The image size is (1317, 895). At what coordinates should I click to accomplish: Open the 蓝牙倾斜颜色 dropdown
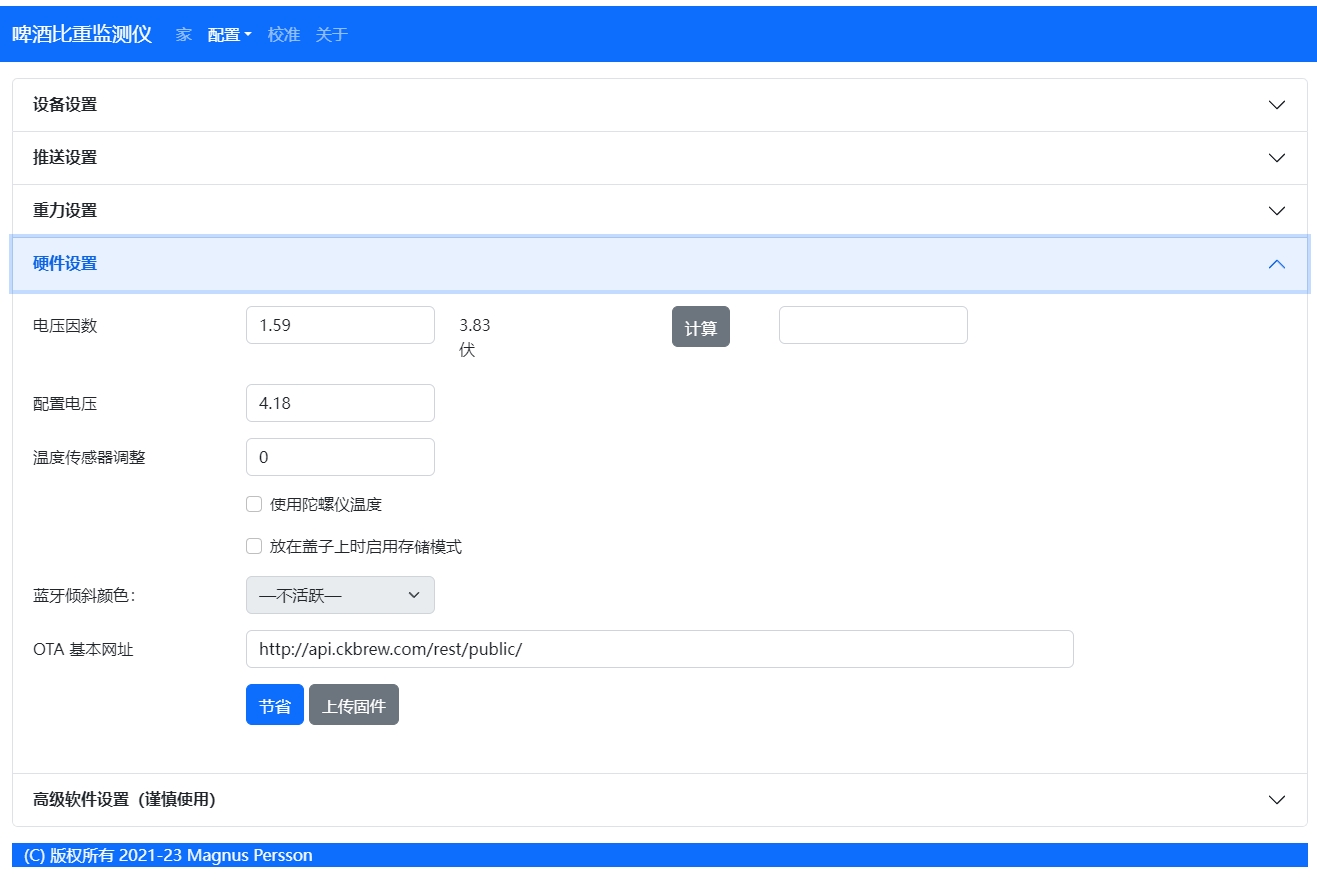pos(340,595)
